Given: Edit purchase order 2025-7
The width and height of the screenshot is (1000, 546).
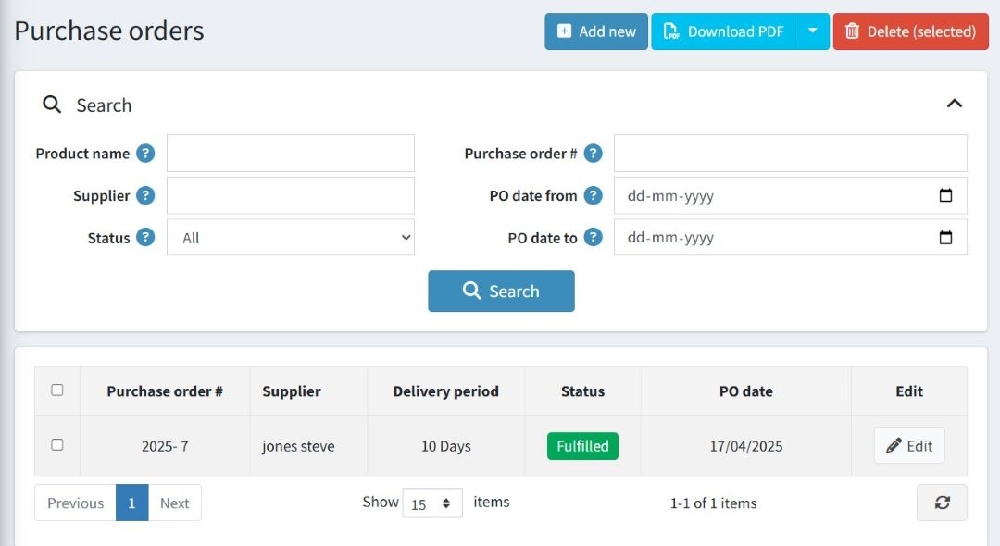Looking at the screenshot, I should (909, 446).
